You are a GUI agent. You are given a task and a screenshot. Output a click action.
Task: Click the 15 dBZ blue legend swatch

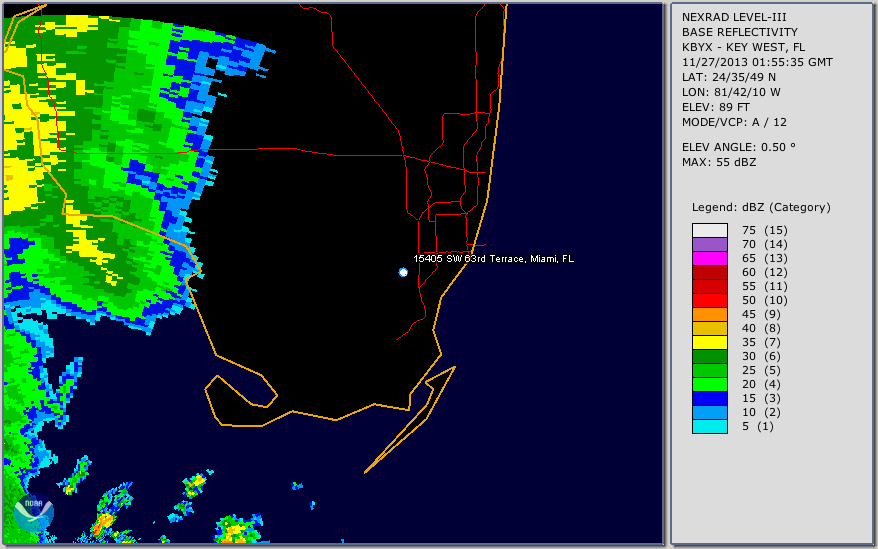coord(709,398)
